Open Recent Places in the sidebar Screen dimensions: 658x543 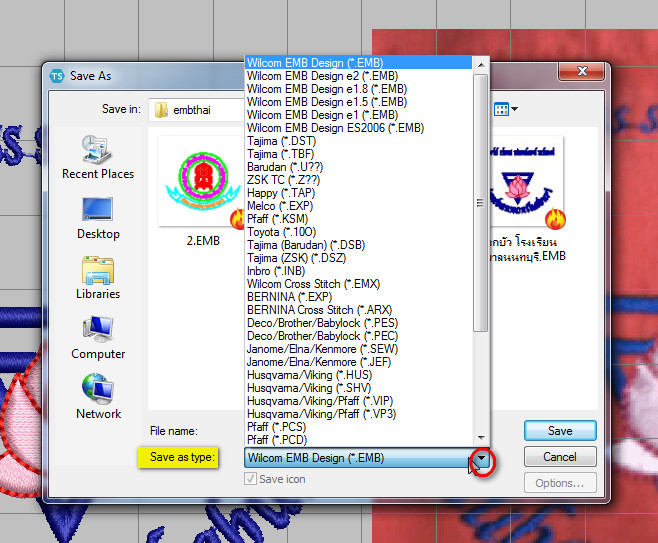pyautogui.click(x=98, y=157)
